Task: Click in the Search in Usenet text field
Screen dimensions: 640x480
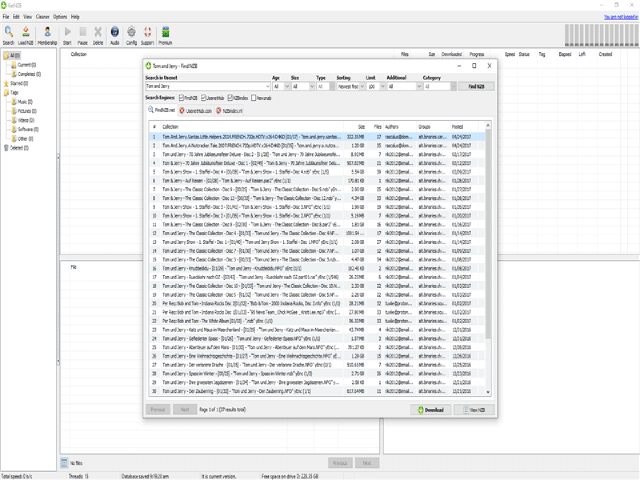Action: coord(205,87)
